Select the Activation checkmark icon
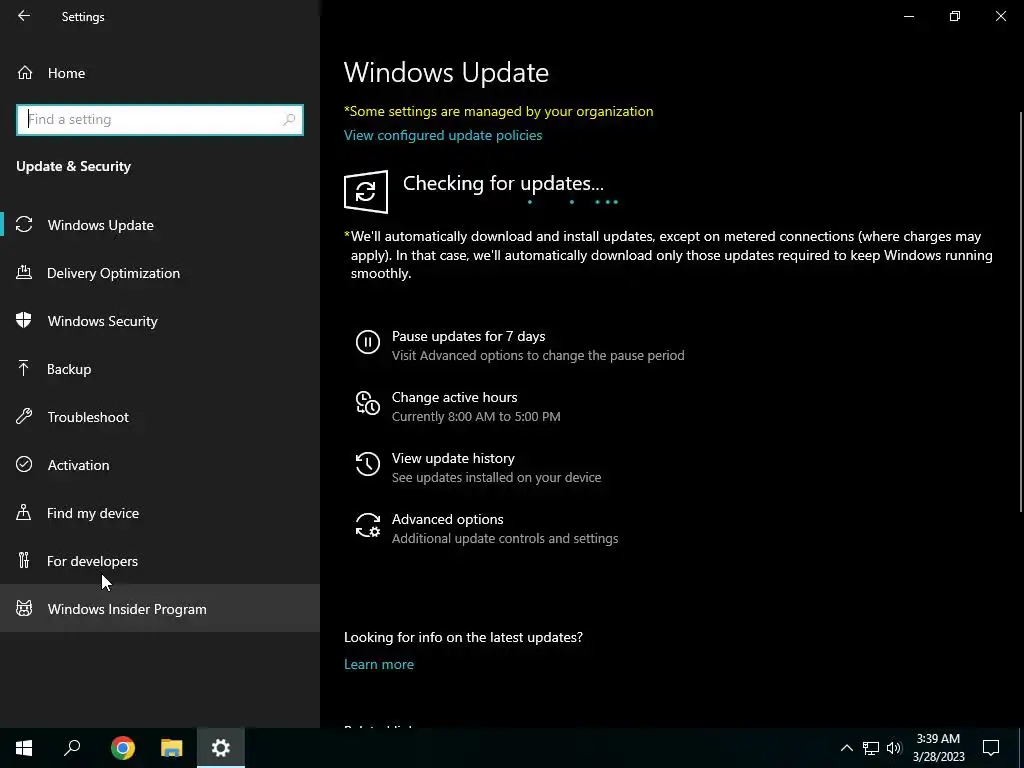 pos(24,464)
